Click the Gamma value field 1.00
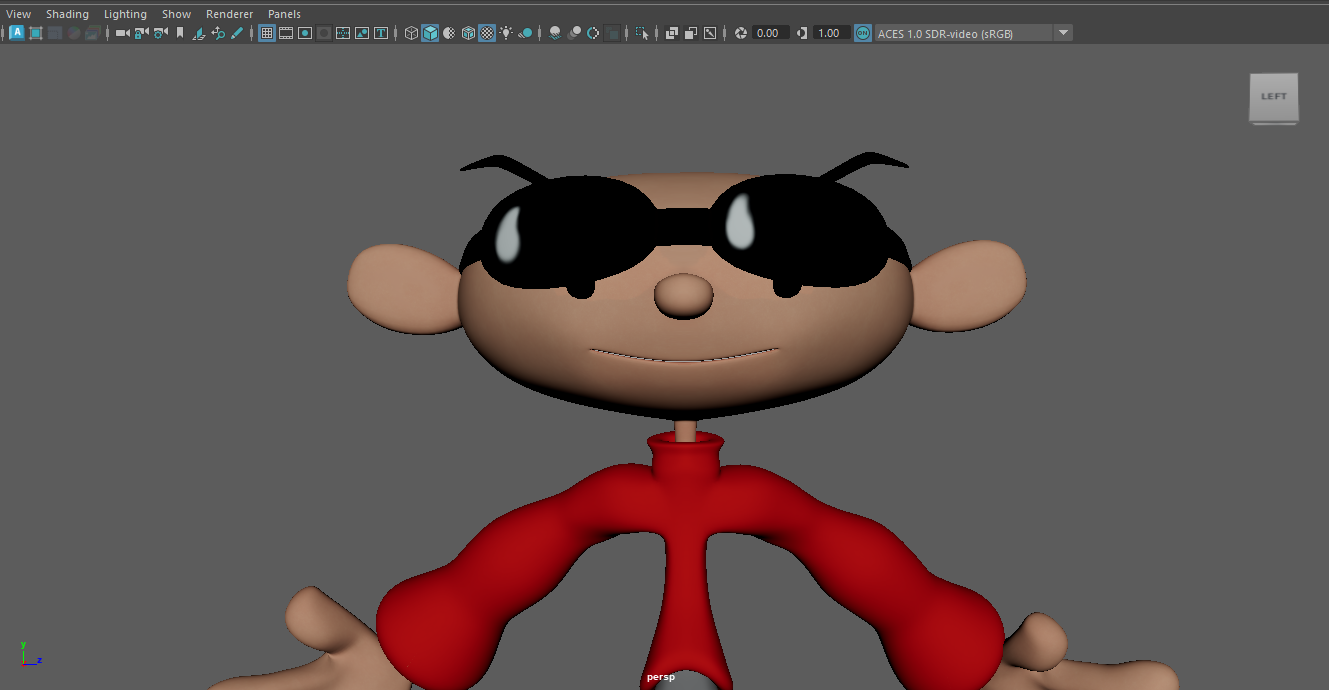The image size is (1329, 690). point(832,33)
